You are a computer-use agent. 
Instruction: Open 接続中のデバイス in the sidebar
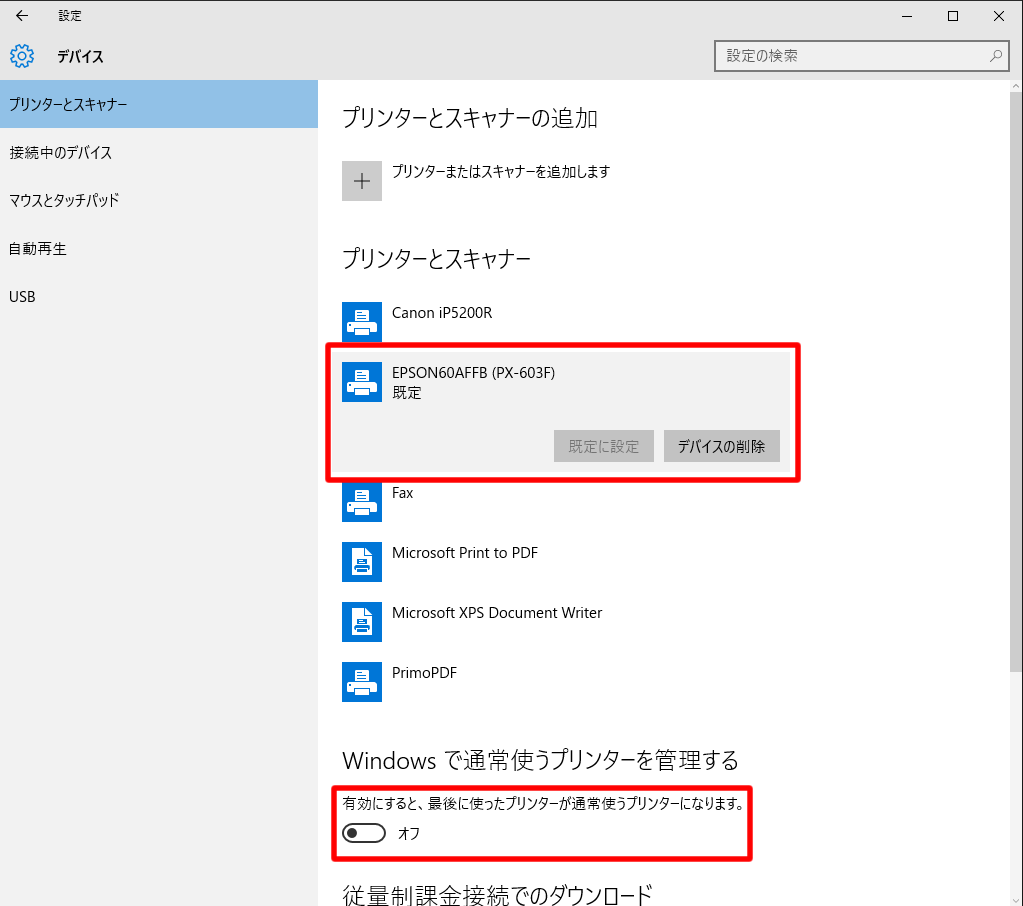pos(159,153)
